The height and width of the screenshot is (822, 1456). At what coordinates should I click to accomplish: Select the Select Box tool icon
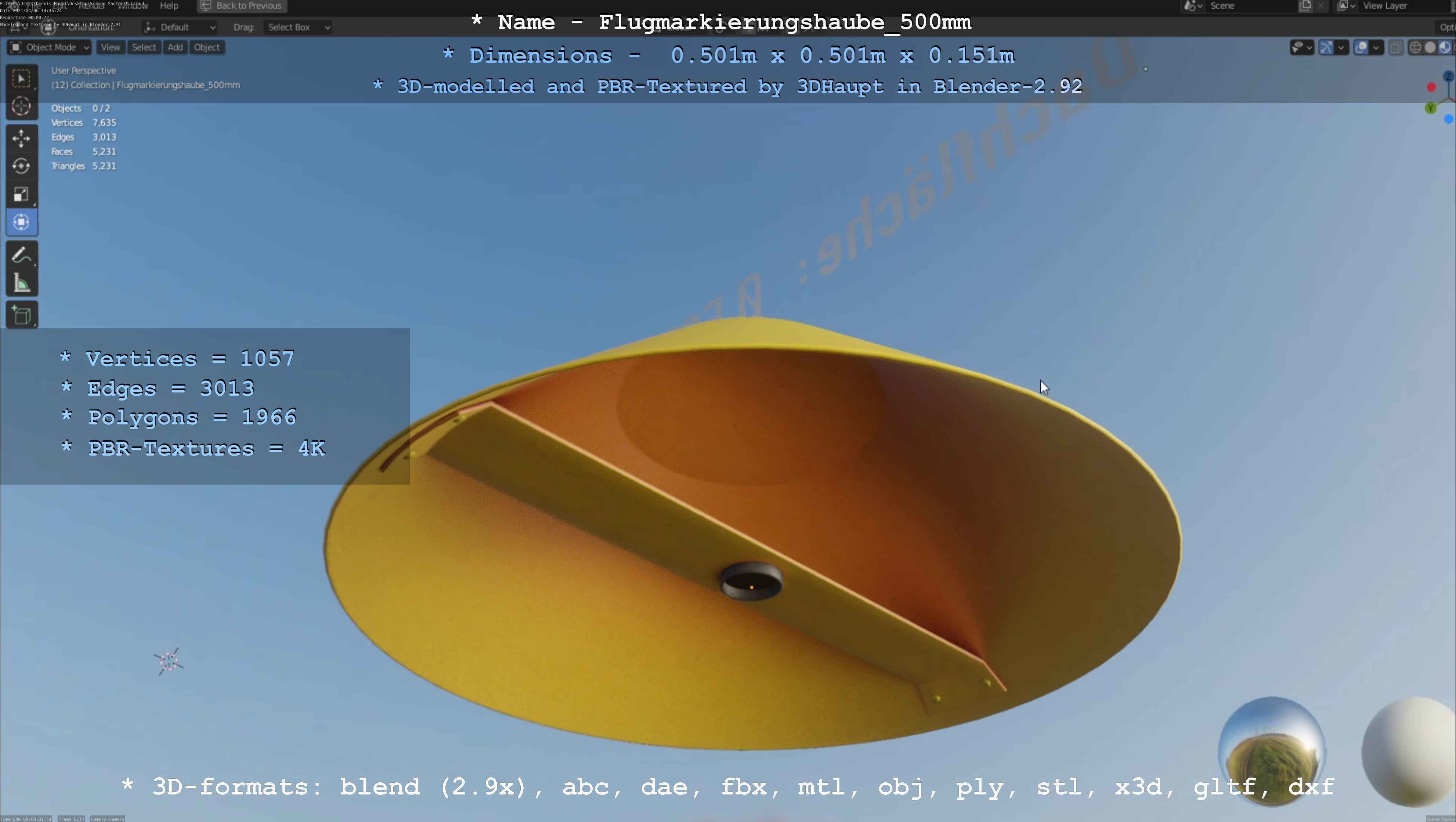point(21,79)
